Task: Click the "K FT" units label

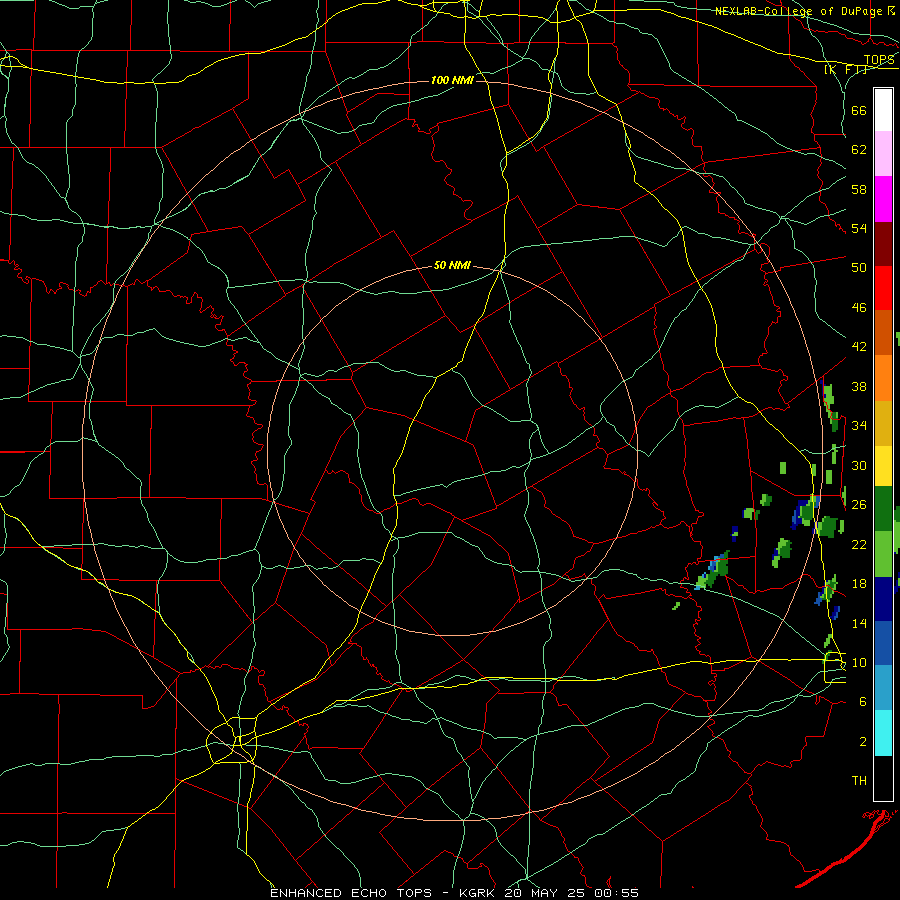Action: [x=845, y=70]
